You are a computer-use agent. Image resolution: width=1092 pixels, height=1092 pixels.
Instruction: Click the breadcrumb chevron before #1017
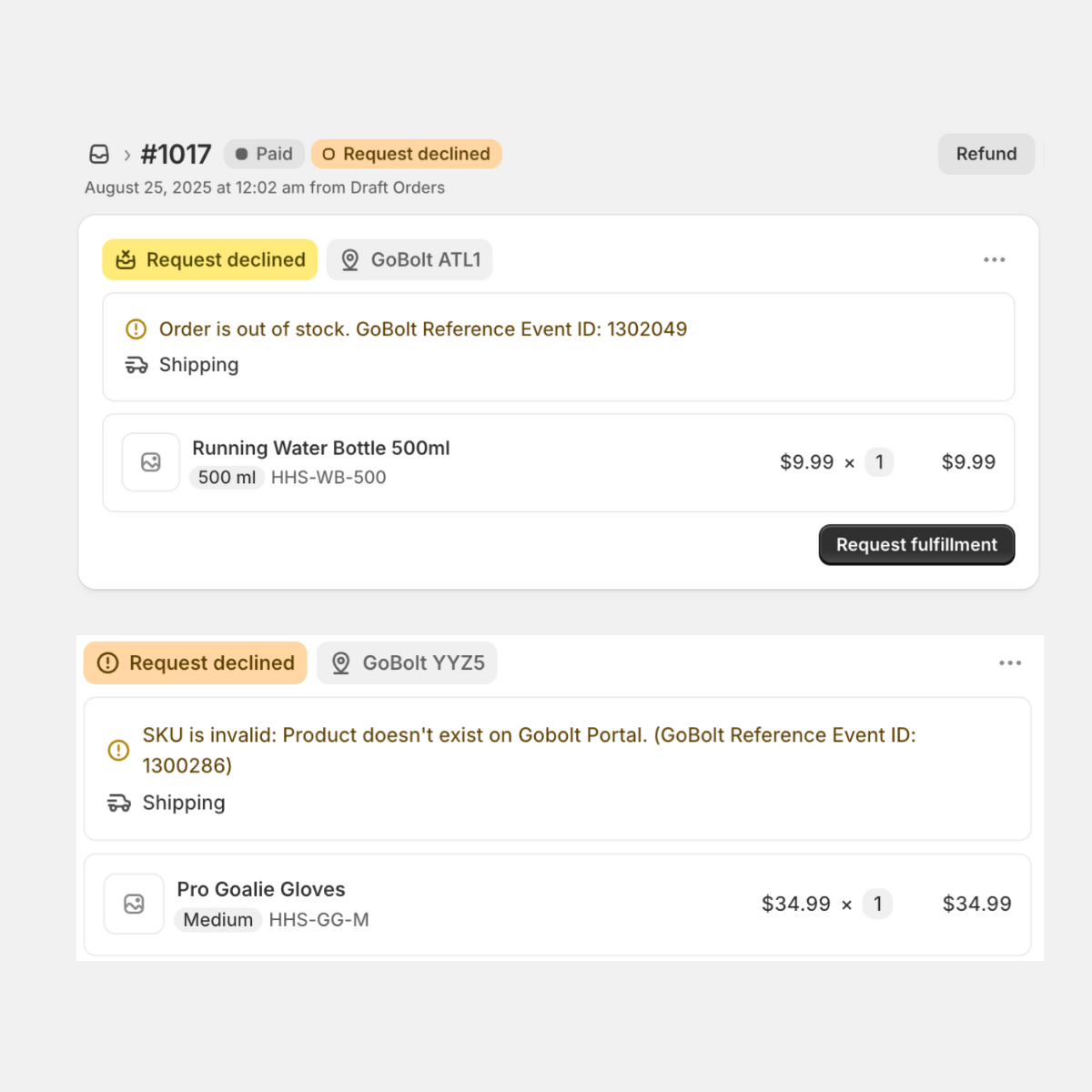(127, 155)
